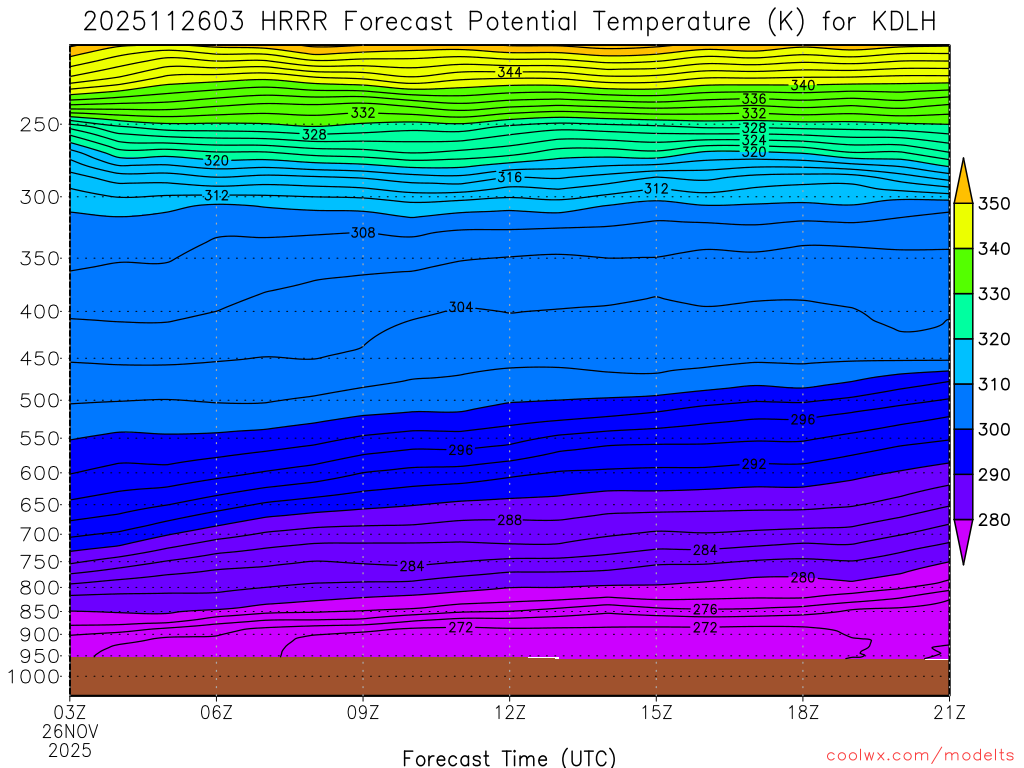The width and height of the screenshot is (1024, 768).
Task: Select the 1000 pressure axis label
Action: [x=35, y=677]
